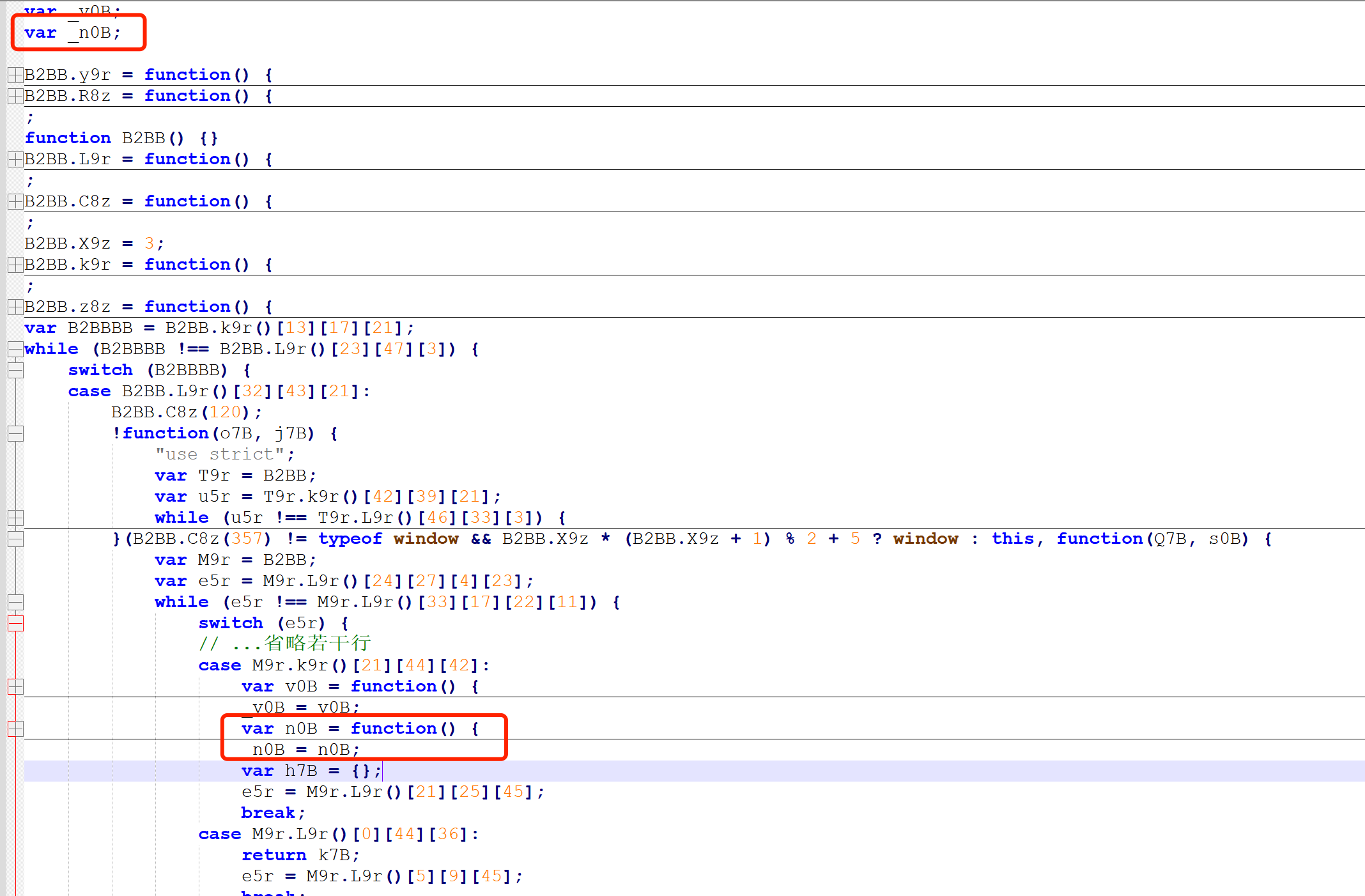Expand the folded B2BB.R8z function
The image size is (1365, 896).
15,97
